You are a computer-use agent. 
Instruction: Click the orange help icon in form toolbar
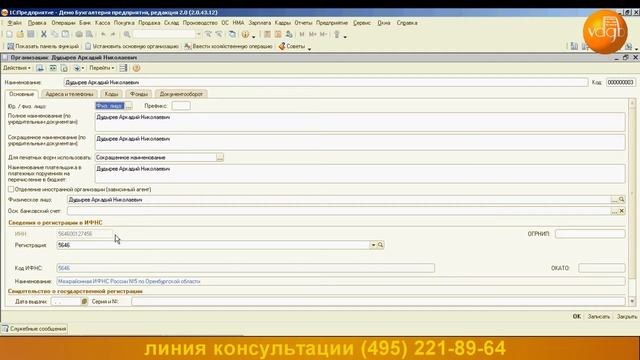point(136,68)
